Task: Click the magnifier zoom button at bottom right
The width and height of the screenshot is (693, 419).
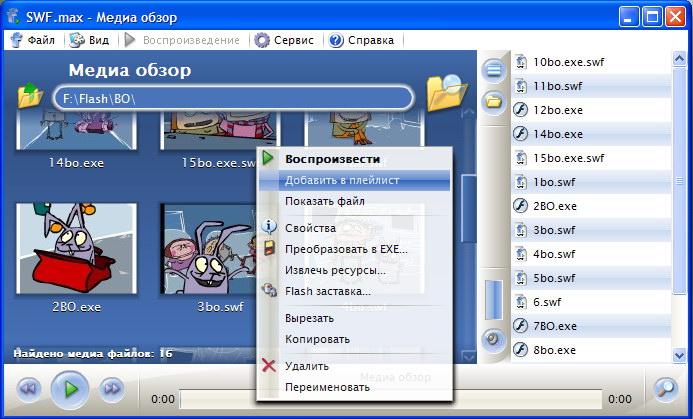Action: (665, 390)
